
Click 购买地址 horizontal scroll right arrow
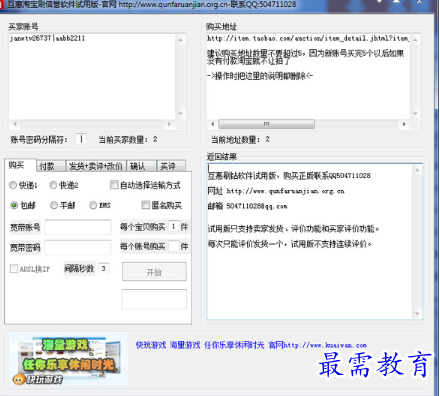point(404,124)
